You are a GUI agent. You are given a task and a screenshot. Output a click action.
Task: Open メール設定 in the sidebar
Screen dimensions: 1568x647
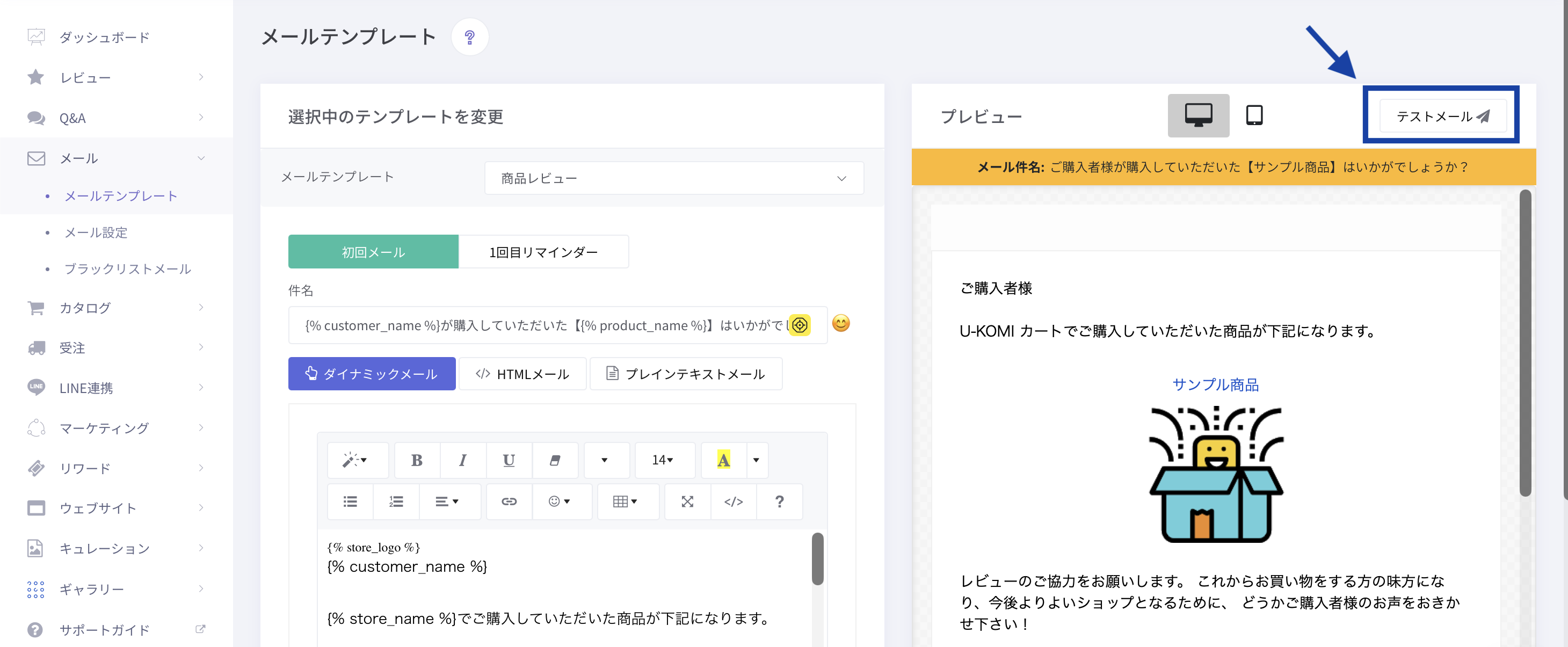tap(96, 232)
